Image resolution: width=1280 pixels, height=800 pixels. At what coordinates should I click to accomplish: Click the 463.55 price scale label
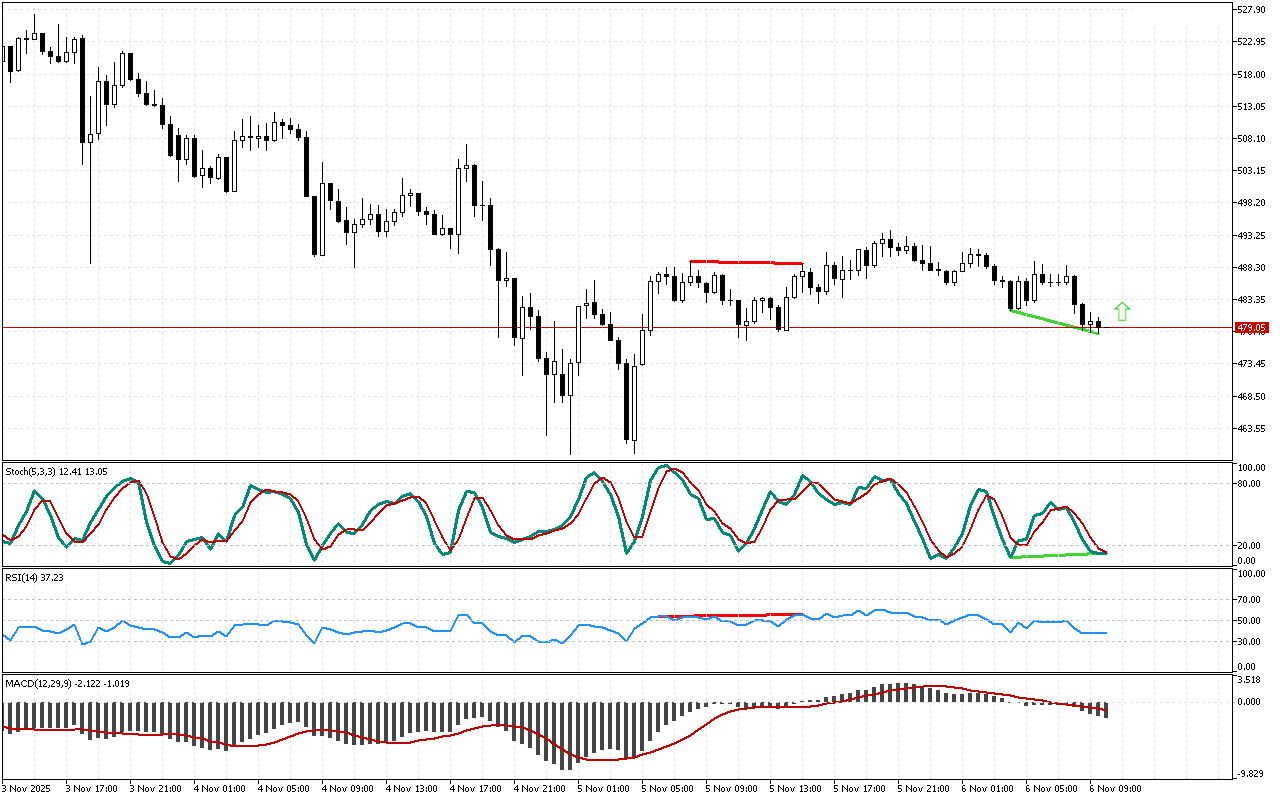pyautogui.click(x=1251, y=429)
